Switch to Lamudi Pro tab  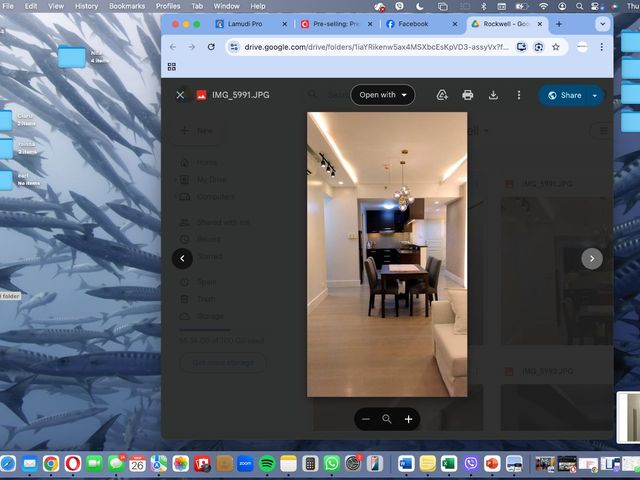(245, 24)
